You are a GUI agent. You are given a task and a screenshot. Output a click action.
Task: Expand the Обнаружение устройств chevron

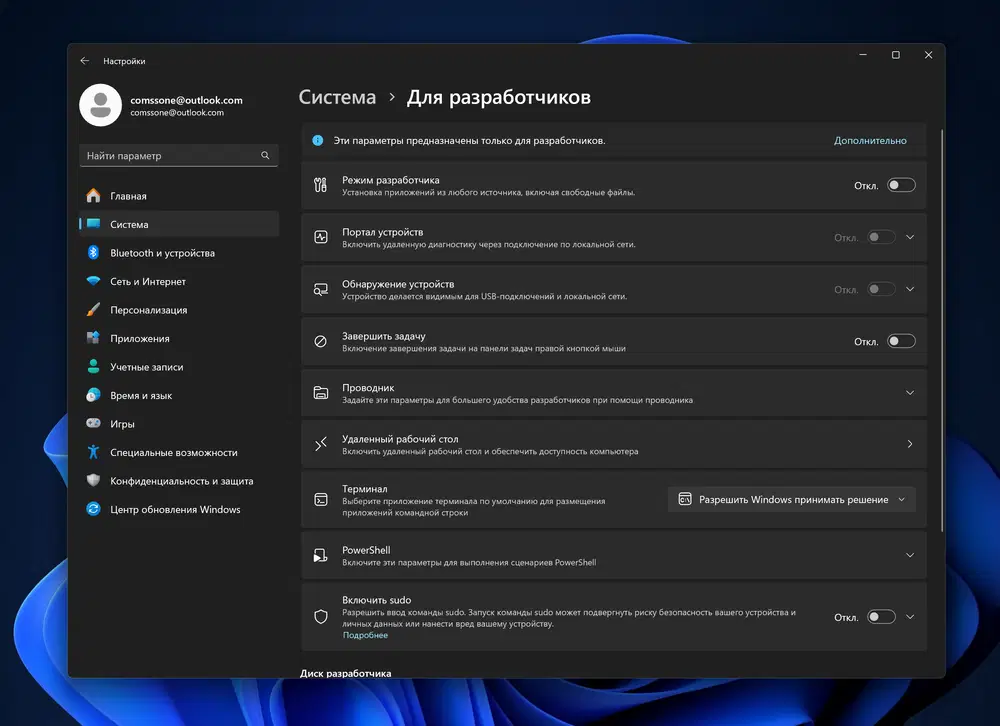coord(910,290)
